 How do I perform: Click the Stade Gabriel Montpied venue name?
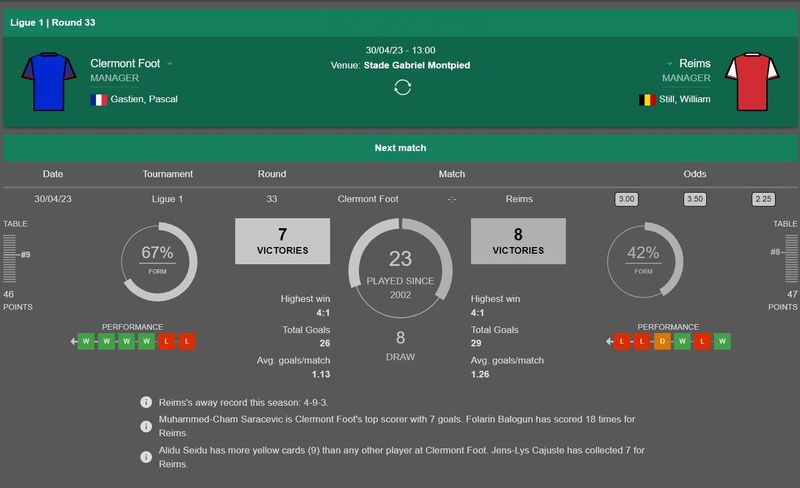tap(417, 65)
